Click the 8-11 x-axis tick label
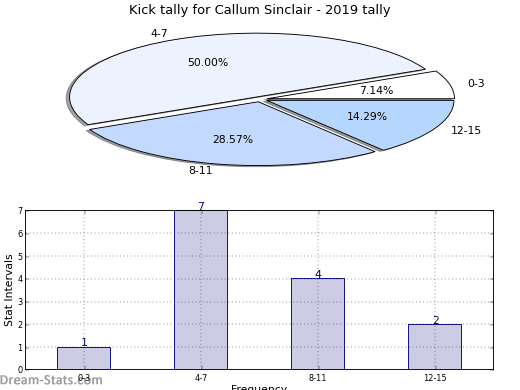 (318, 378)
